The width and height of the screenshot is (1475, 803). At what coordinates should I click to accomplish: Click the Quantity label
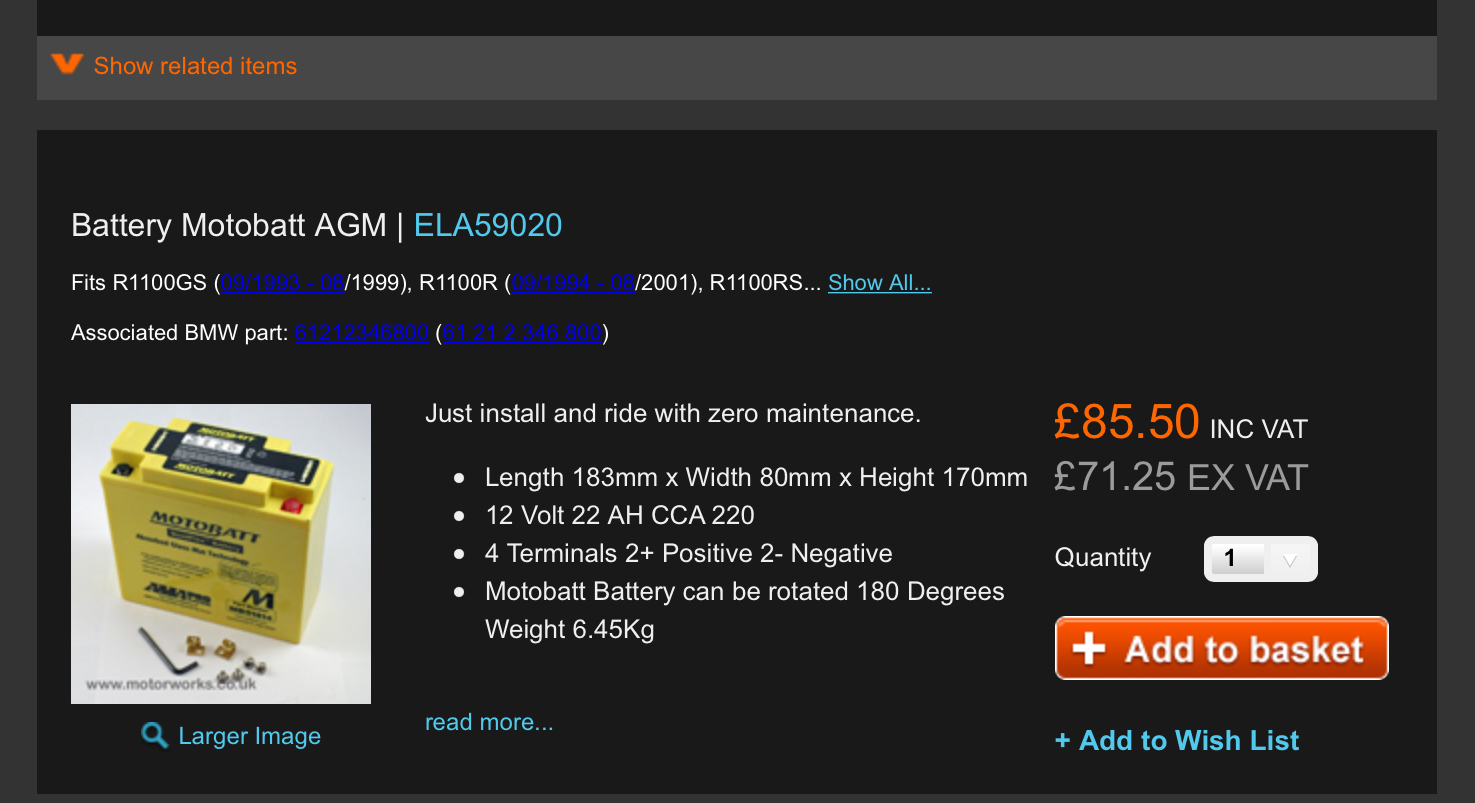click(x=1103, y=558)
